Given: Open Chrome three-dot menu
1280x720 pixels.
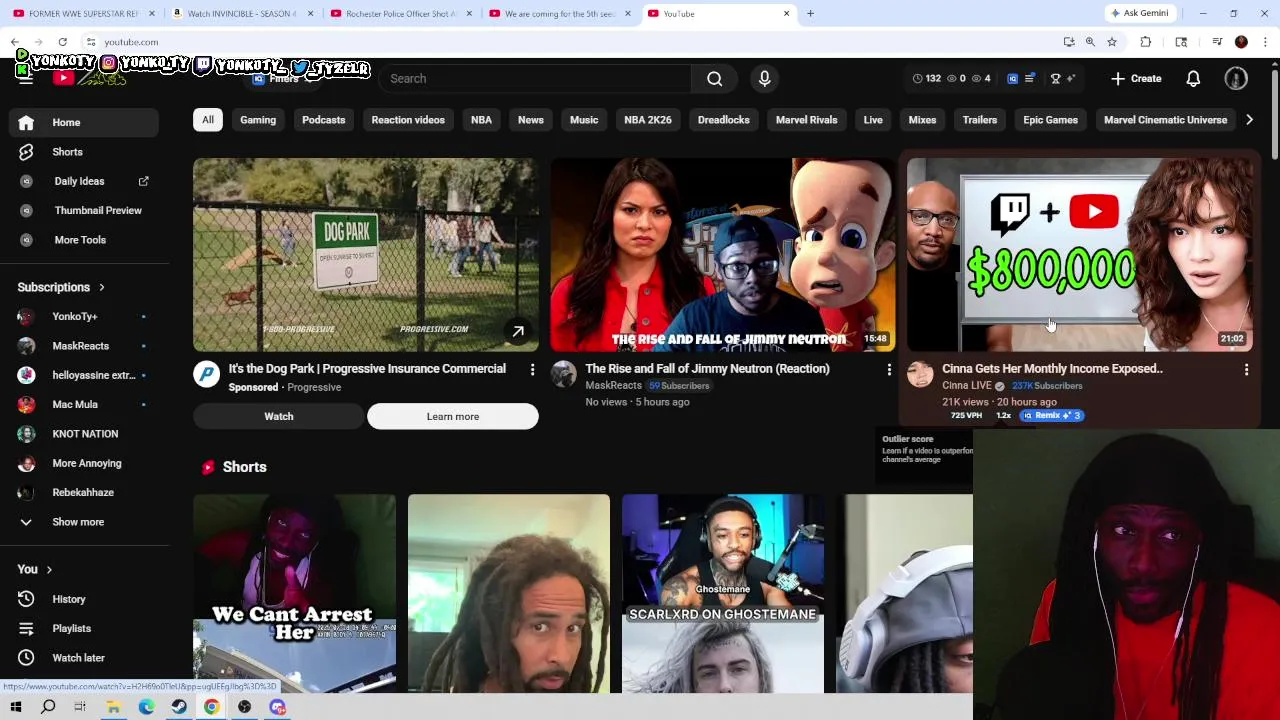Looking at the screenshot, I should pyautogui.click(x=1265, y=42).
